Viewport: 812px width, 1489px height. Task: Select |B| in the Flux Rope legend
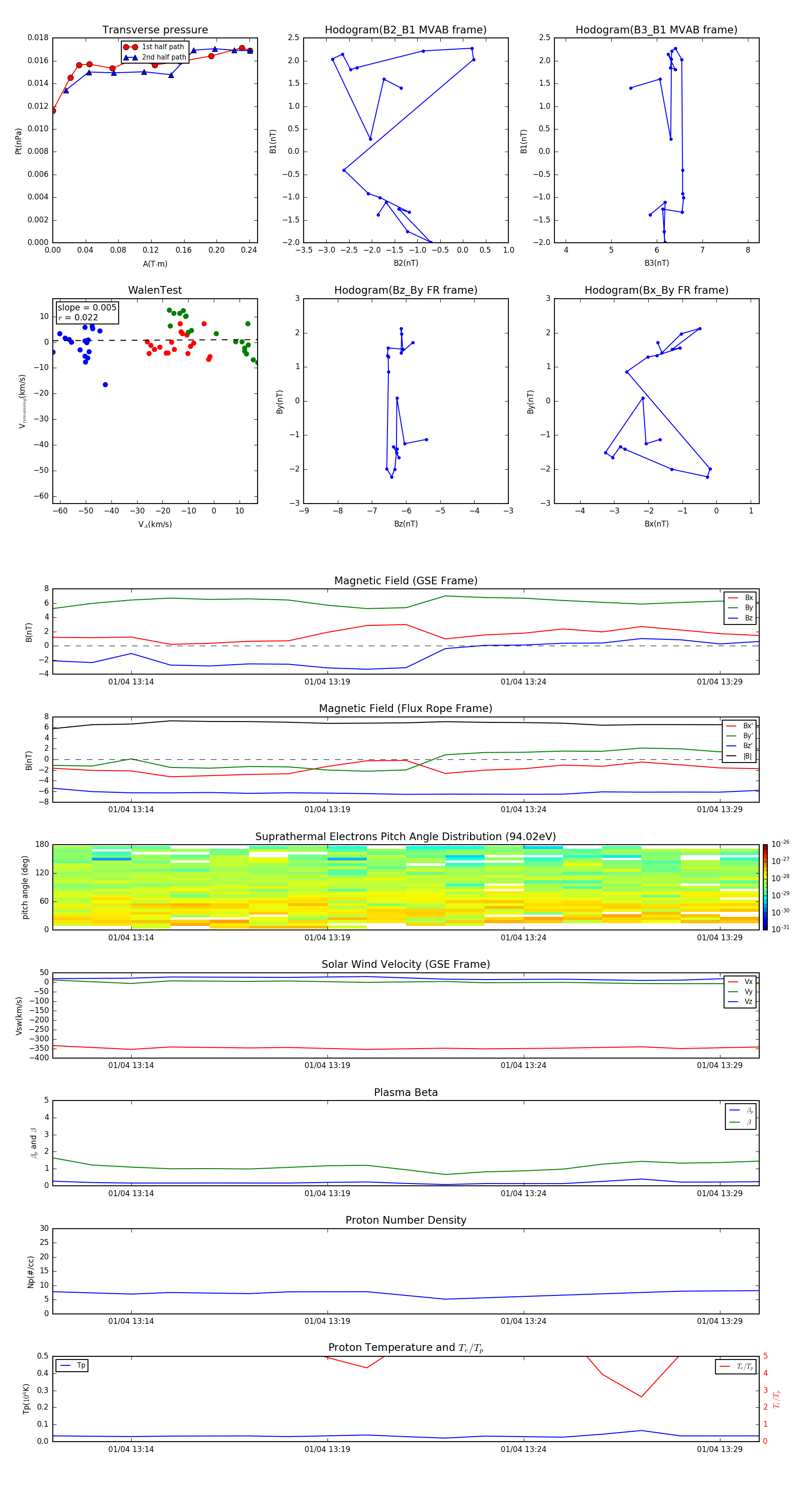[x=740, y=756]
